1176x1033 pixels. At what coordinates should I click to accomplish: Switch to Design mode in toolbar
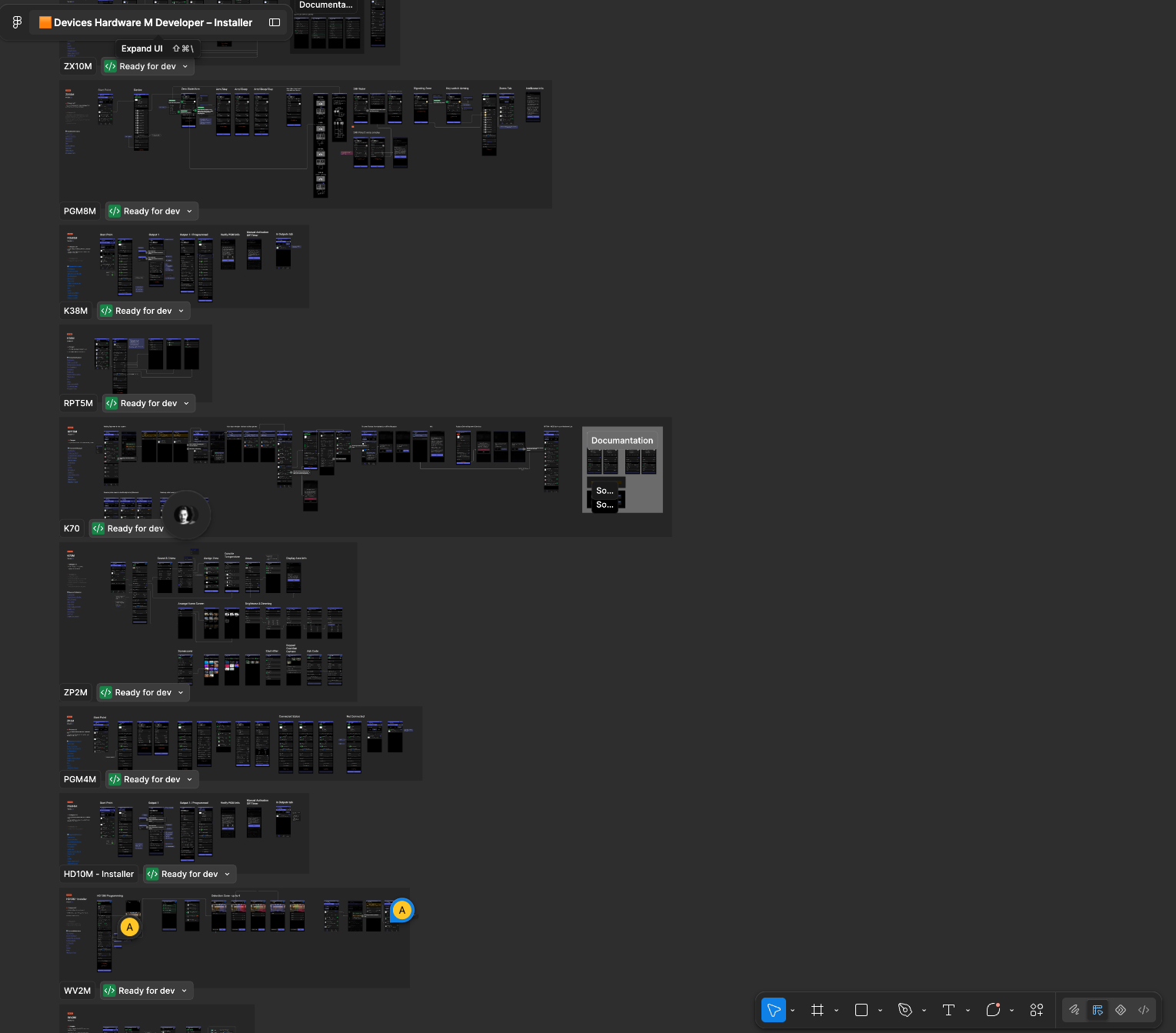[x=1098, y=1010]
